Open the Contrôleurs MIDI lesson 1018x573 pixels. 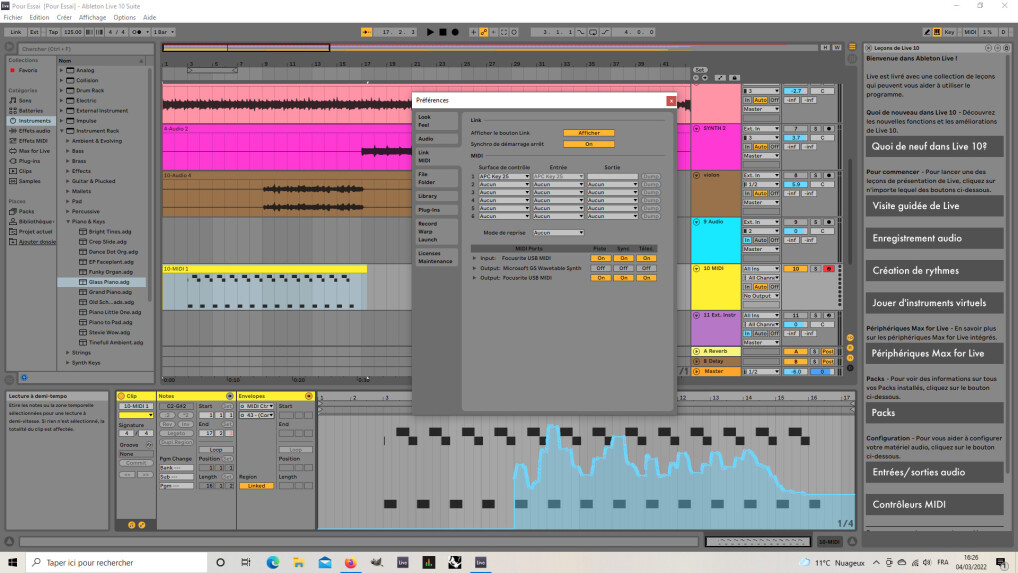934,504
